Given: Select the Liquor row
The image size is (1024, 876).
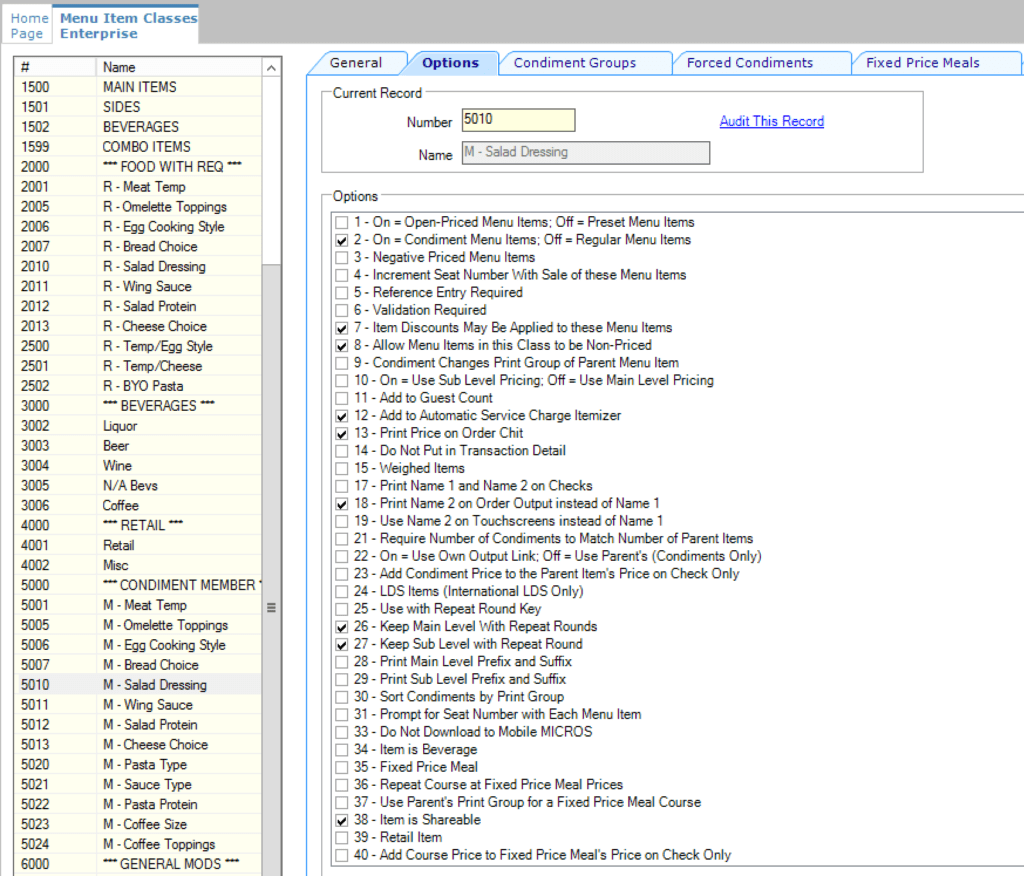Looking at the screenshot, I should tap(138, 426).
